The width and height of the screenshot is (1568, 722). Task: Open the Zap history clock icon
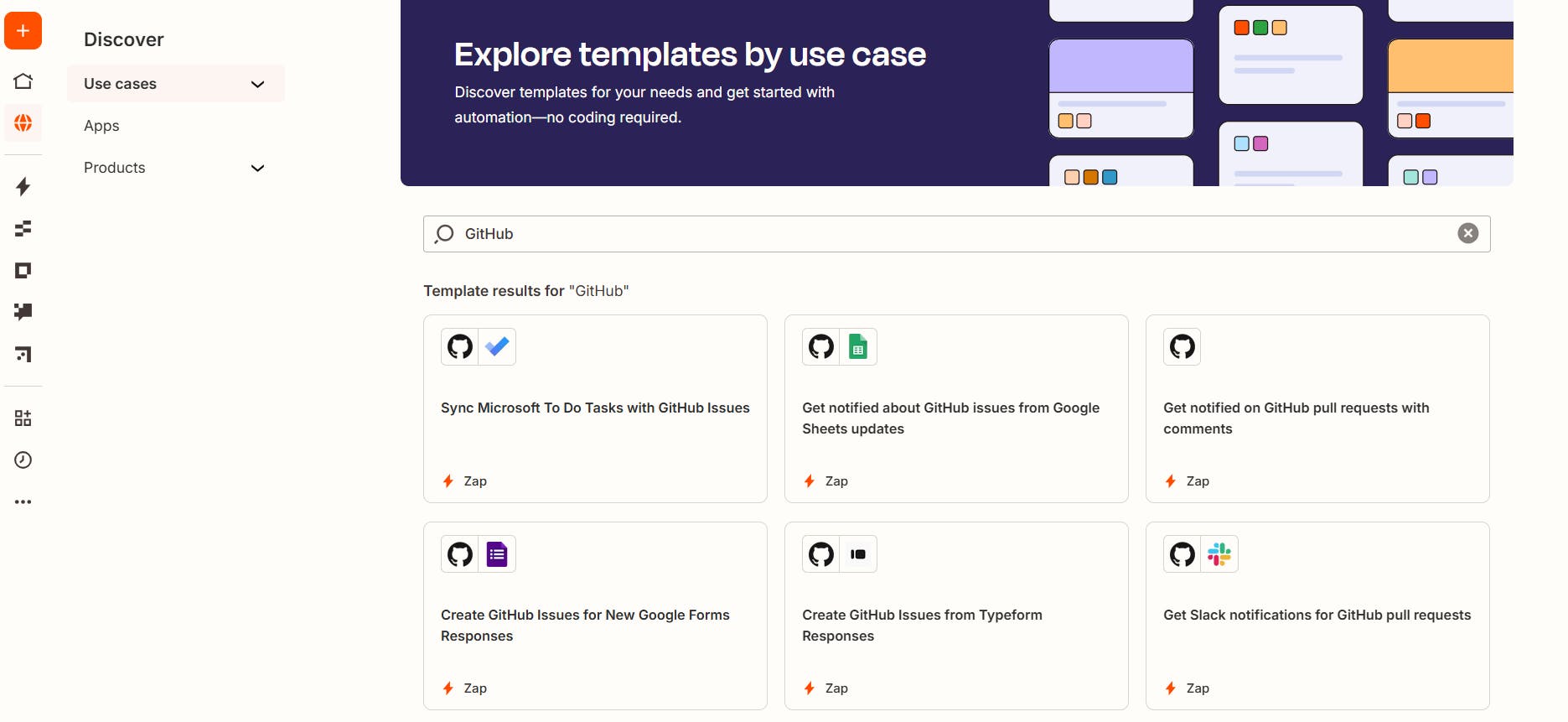pos(23,460)
